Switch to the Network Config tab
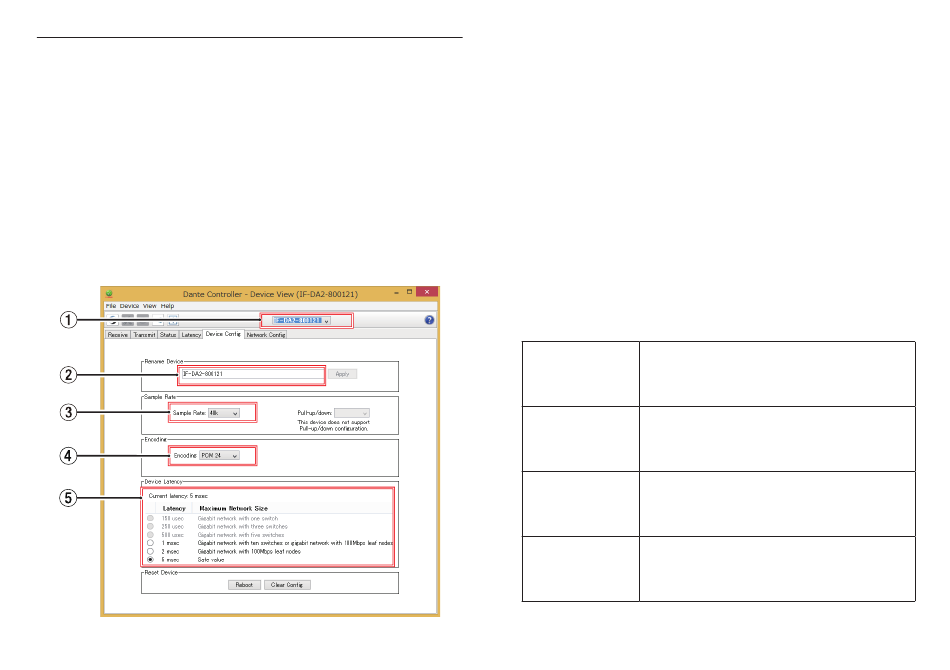This screenshot has height=670, width=950. coord(266,335)
